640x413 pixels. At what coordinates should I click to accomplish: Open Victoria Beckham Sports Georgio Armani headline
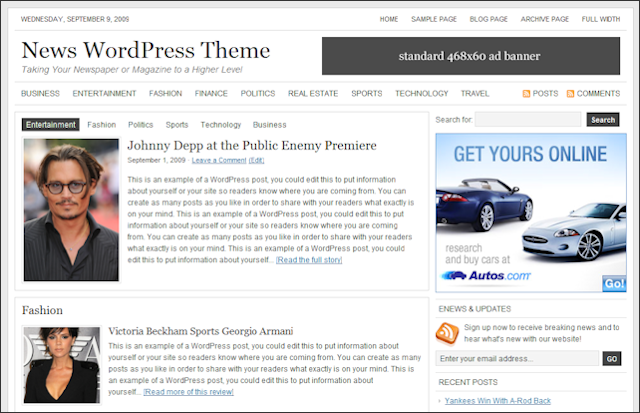click(x=200, y=331)
